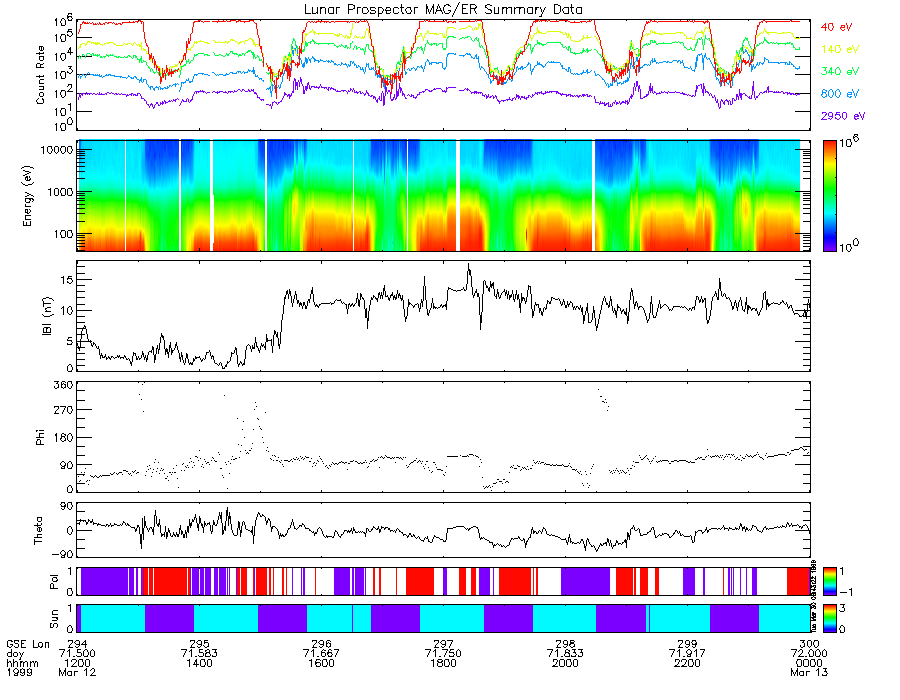The width and height of the screenshot is (900, 700).
Task: Click the '15' tick on |B| axis
Action: click(x=66, y=279)
